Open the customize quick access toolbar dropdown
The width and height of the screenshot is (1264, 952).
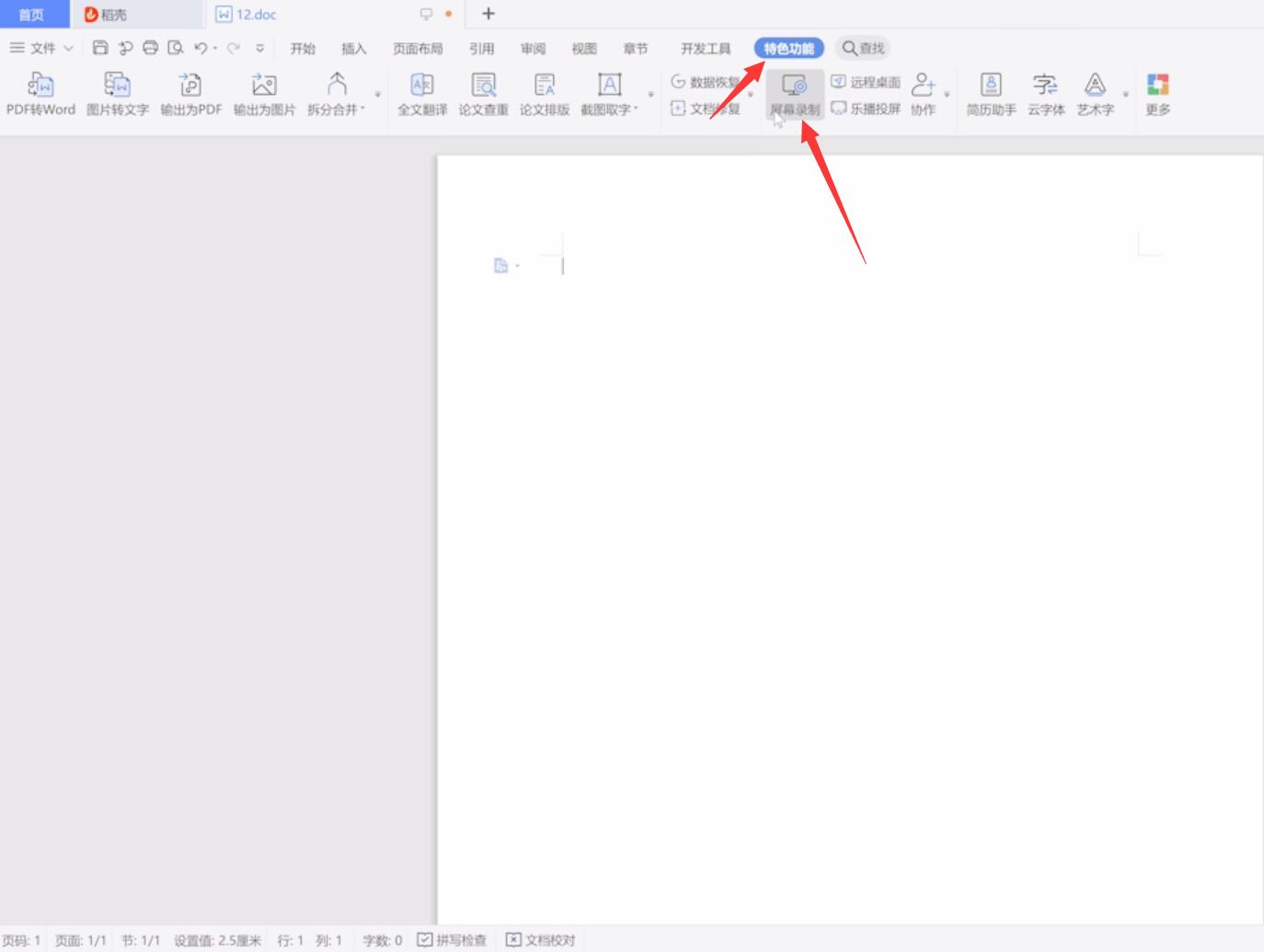(260, 48)
